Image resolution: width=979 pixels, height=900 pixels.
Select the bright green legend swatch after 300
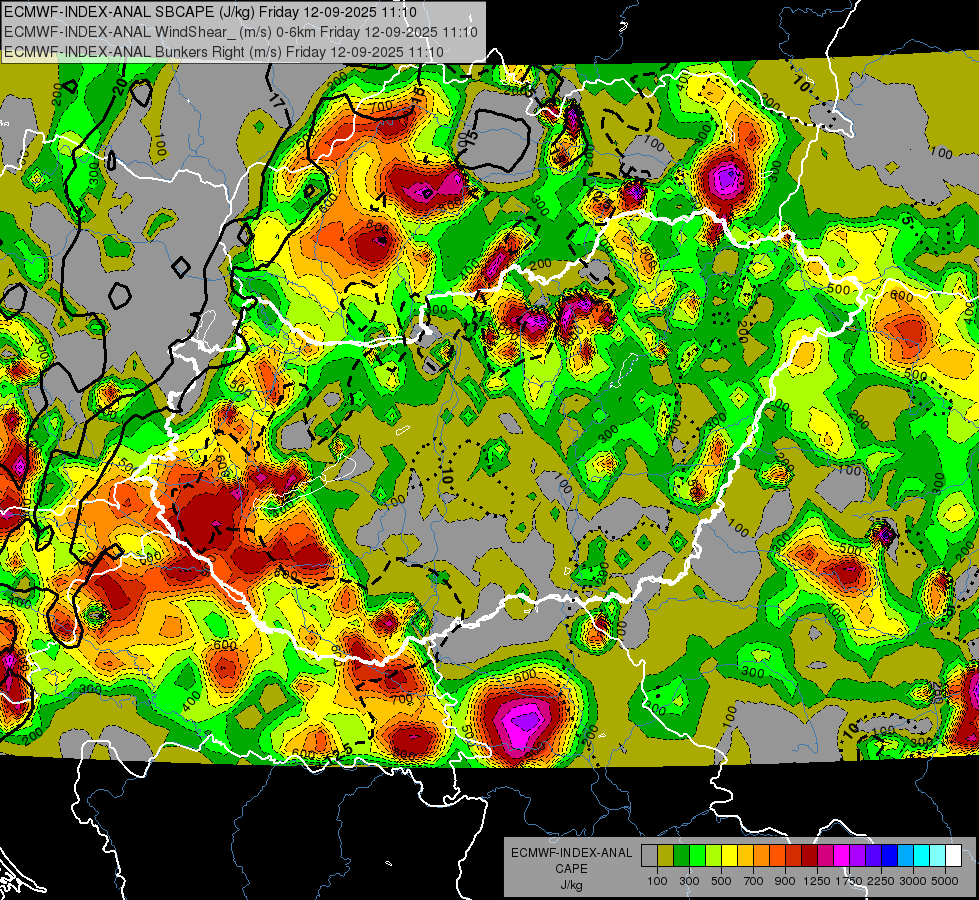pos(697,856)
